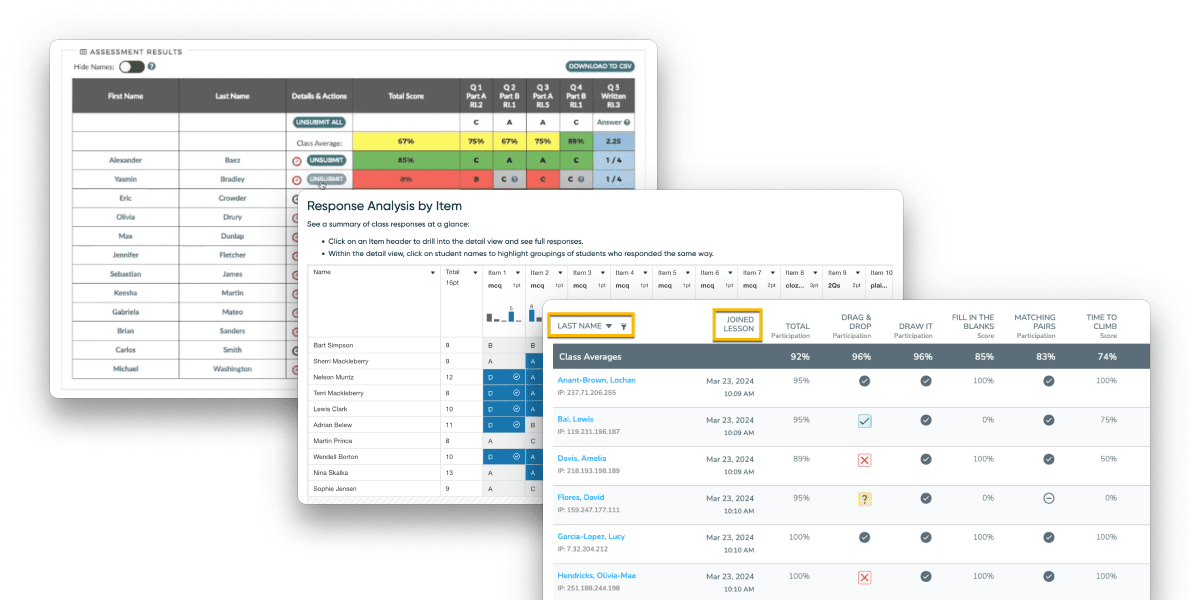Click Time to Climb column header

click(1101, 325)
